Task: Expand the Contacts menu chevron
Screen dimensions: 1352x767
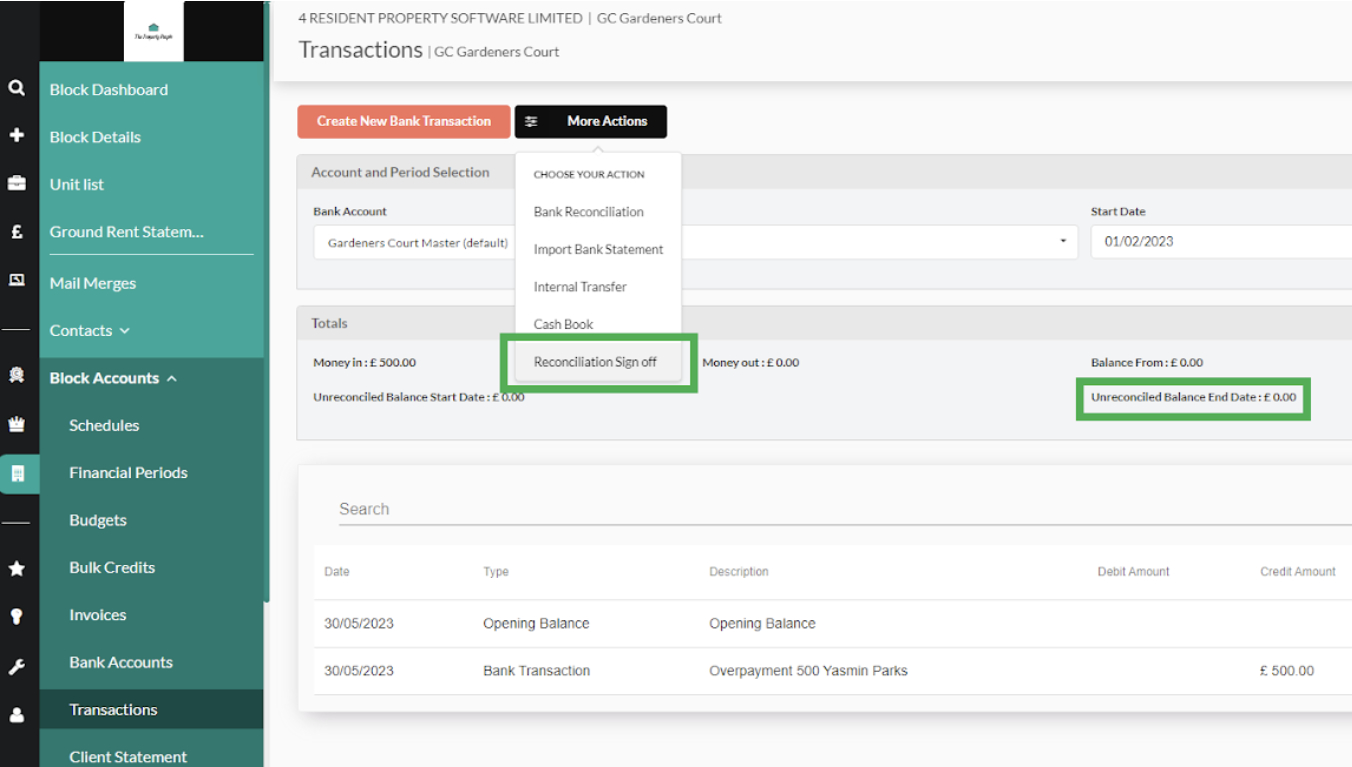Action: click(x=124, y=331)
